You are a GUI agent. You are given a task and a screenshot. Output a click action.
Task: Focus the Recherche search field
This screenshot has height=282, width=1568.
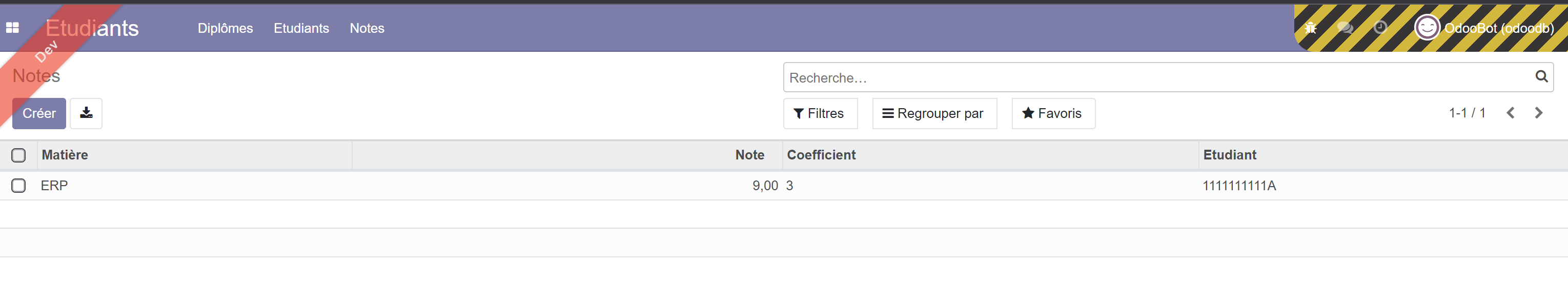(1156, 78)
